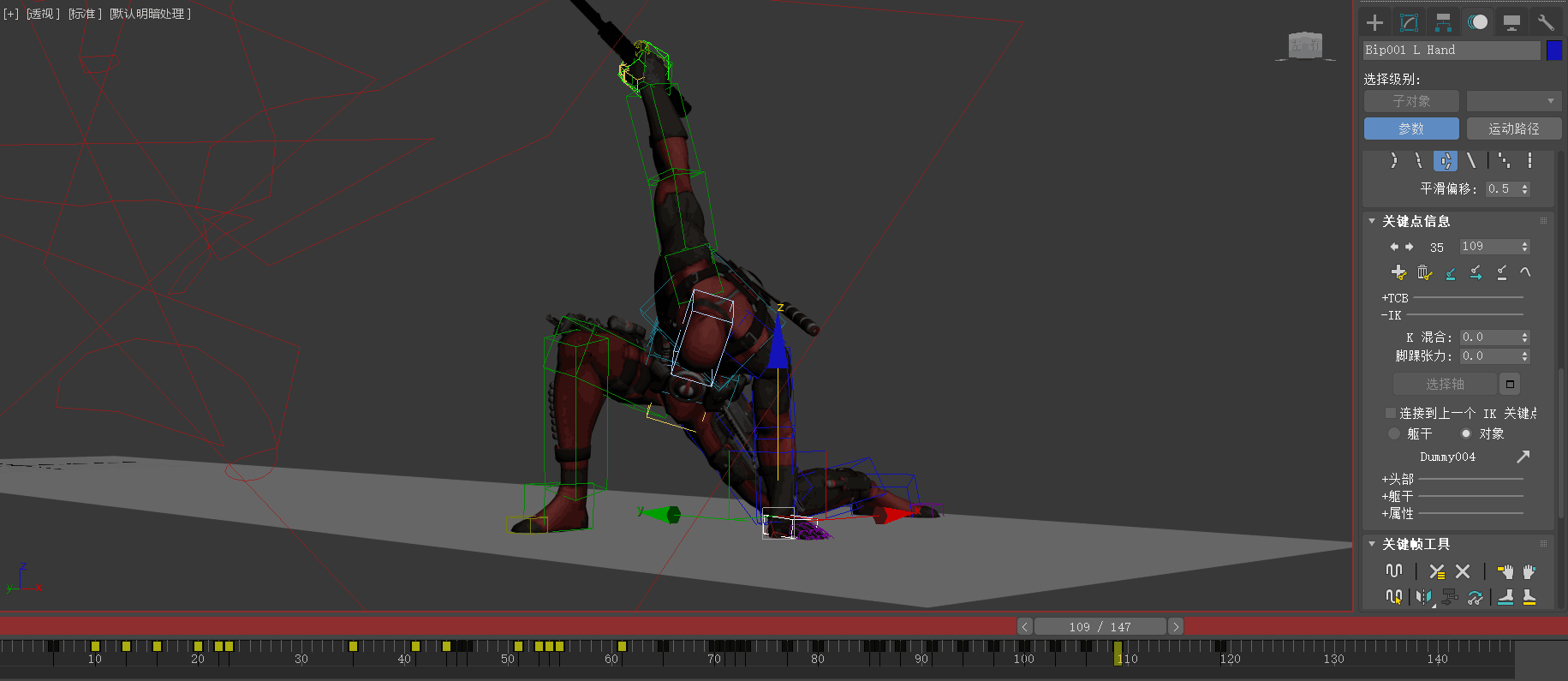Click the Anchor Right Leg foot icon
The width and height of the screenshot is (1568, 681).
pos(1505,596)
